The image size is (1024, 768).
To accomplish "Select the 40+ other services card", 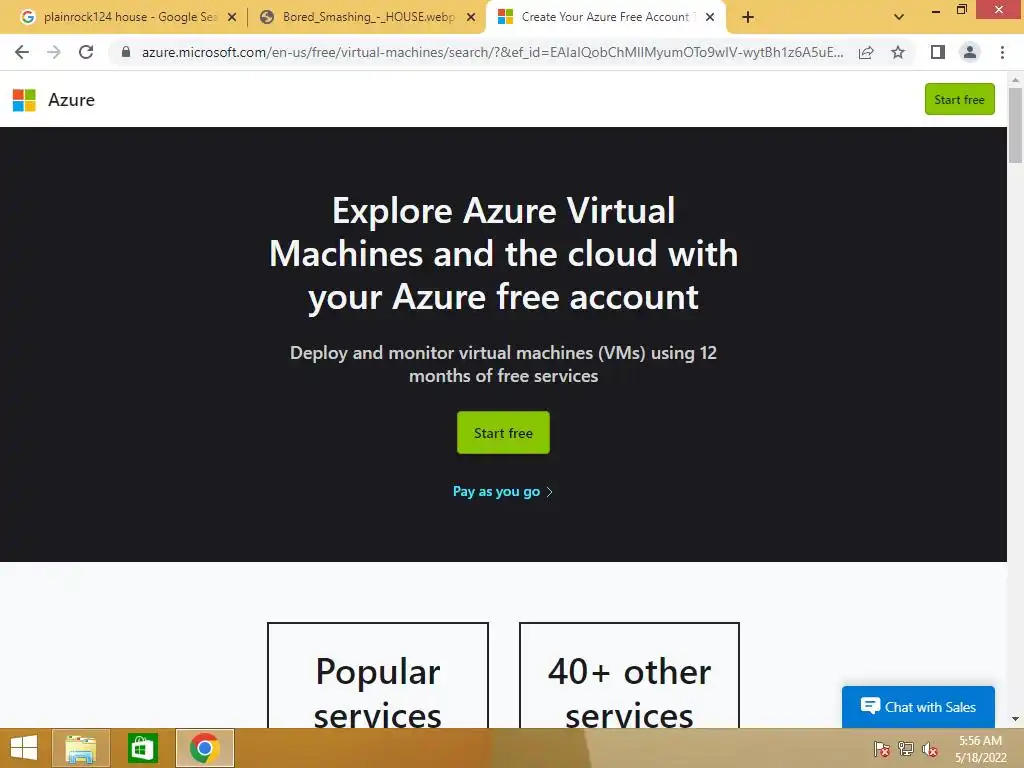I will (x=629, y=675).
